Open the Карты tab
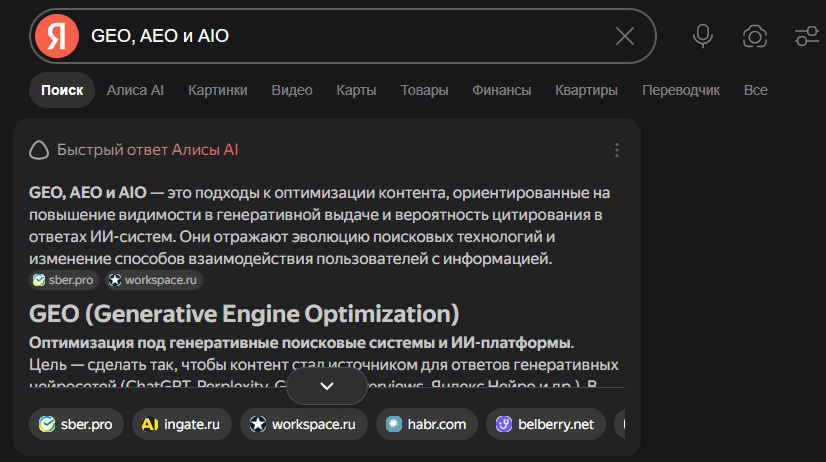Viewport: 826px width, 462px height. [x=356, y=90]
